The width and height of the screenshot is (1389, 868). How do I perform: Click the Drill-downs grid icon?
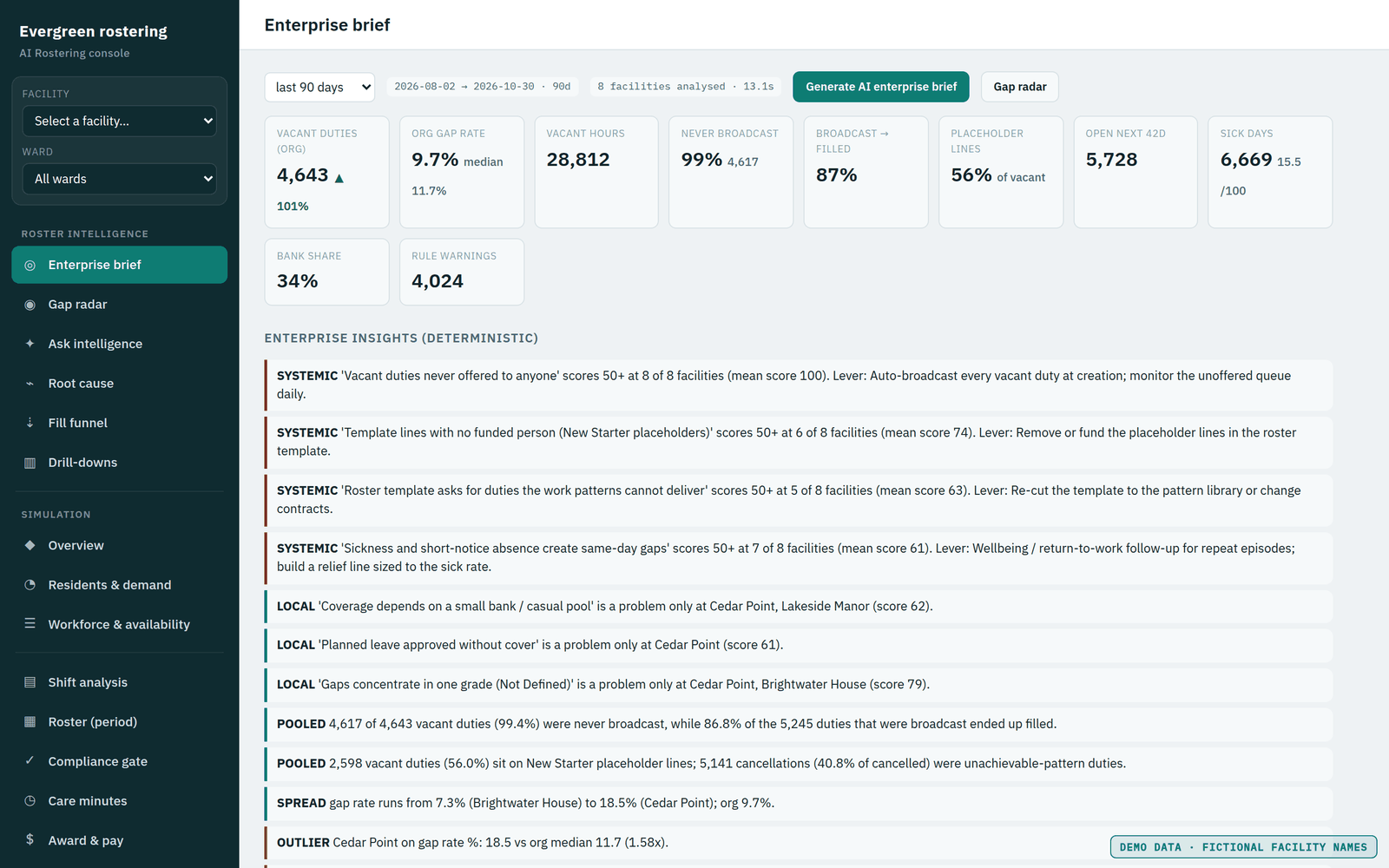30,463
